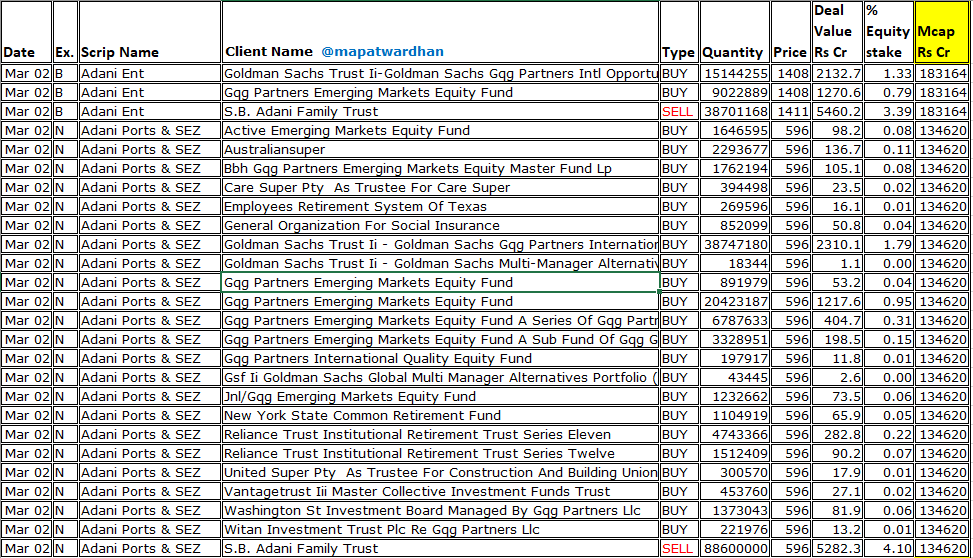Click the deal value 282.8 cell

(x=836, y=434)
